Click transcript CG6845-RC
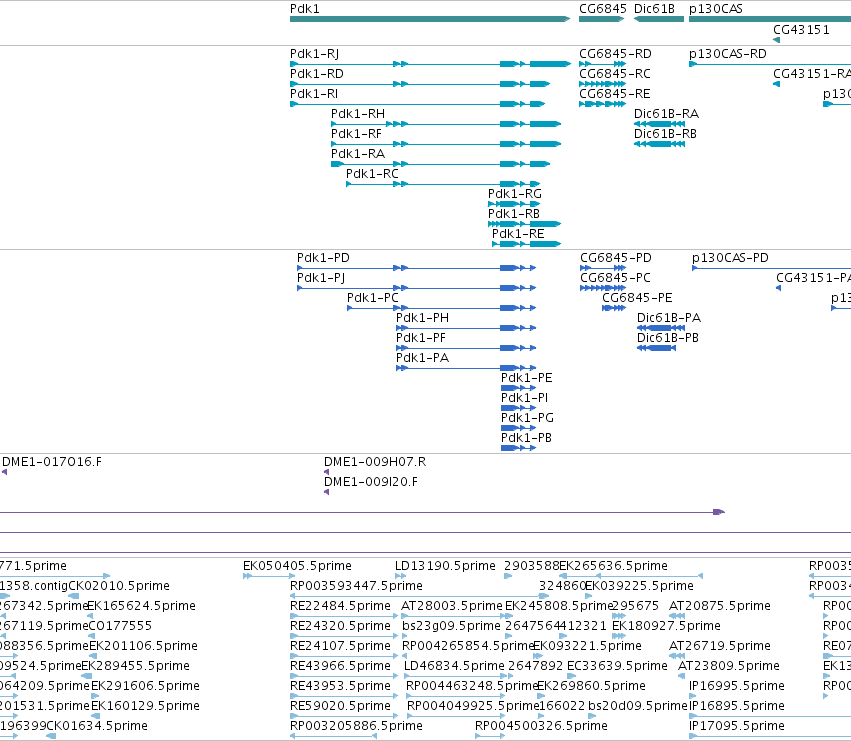Screen dimensions: 851x741 pos(602,84)
